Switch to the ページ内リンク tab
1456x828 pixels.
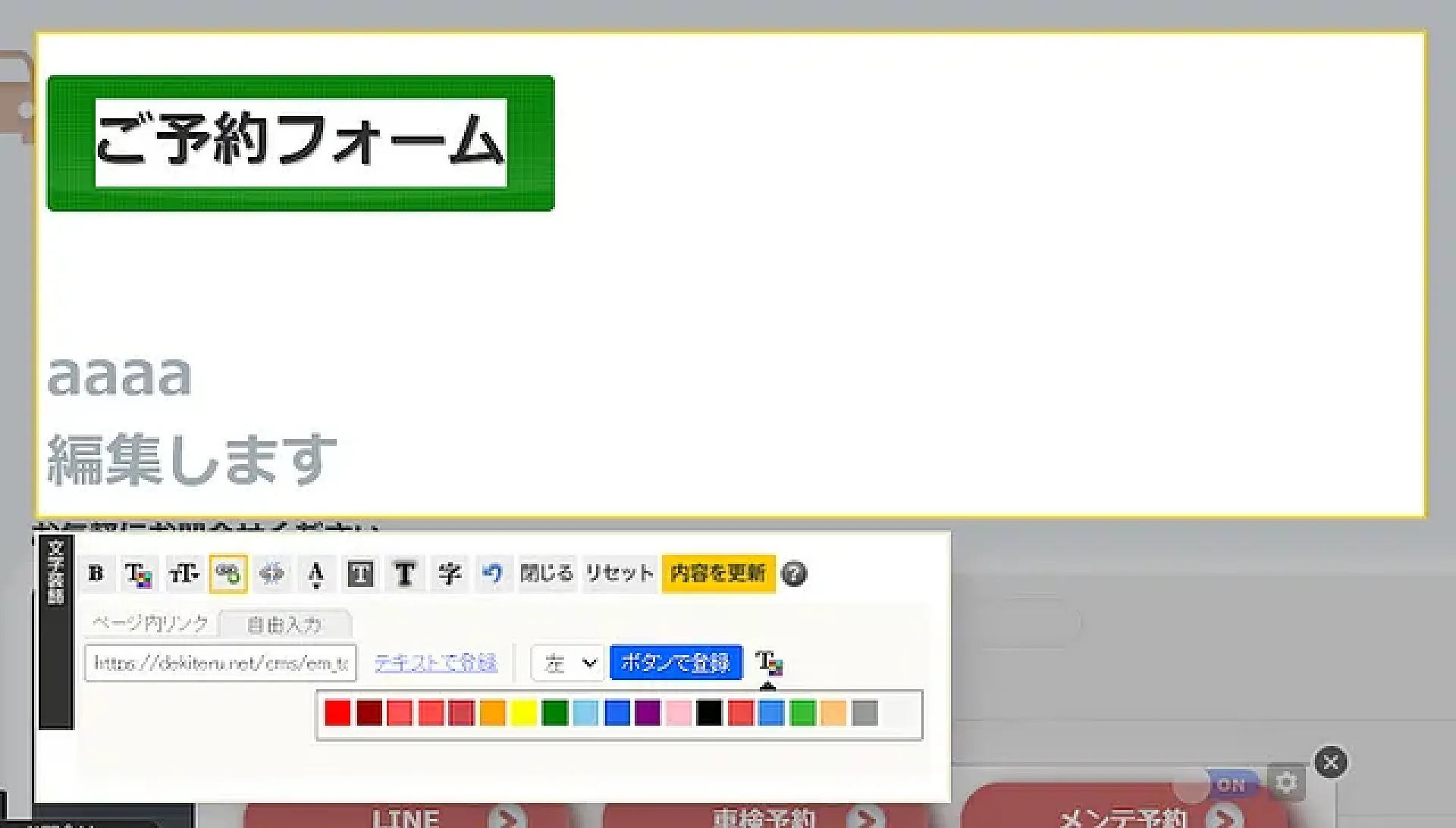tap(150, 623)
